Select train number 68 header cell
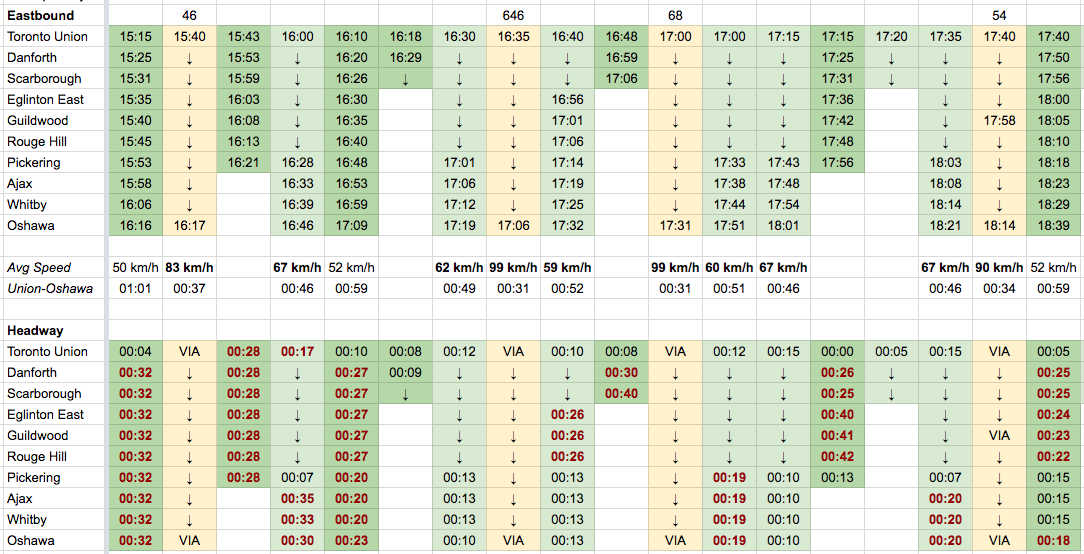This screenshot has width=1084, height=554. (675, 15)
